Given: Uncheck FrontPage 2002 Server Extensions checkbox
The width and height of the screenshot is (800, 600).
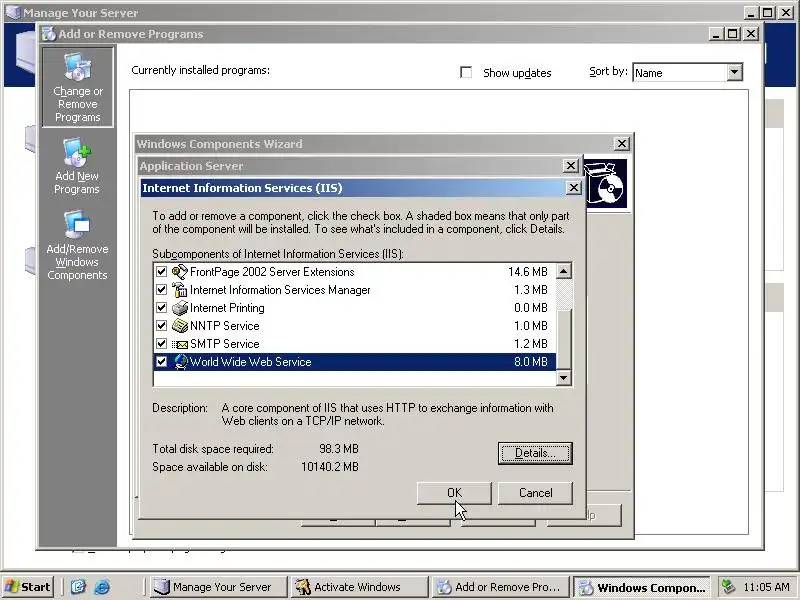Looking at the screenshot, I should pos(161,271).
